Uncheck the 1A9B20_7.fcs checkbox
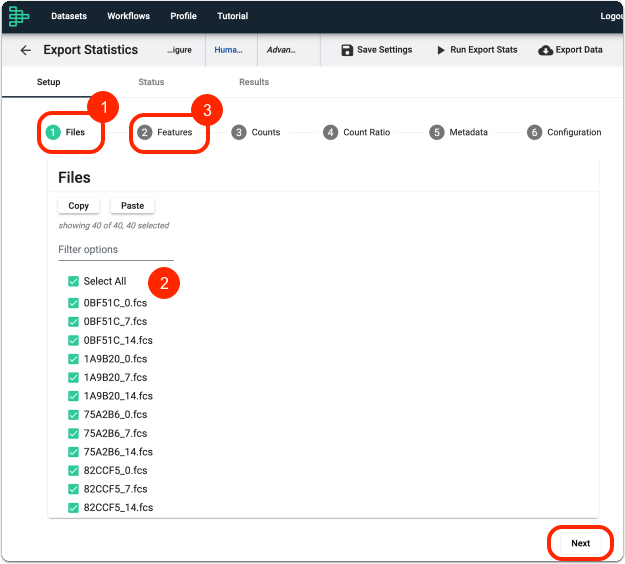This screenshot has height=564, width=625. click(73, 377)
